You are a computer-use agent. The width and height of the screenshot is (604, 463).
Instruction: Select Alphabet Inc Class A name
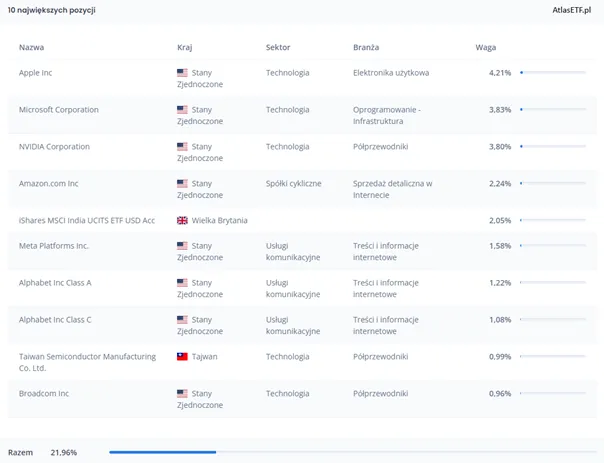pyautogui.click(x=55, y=283)
